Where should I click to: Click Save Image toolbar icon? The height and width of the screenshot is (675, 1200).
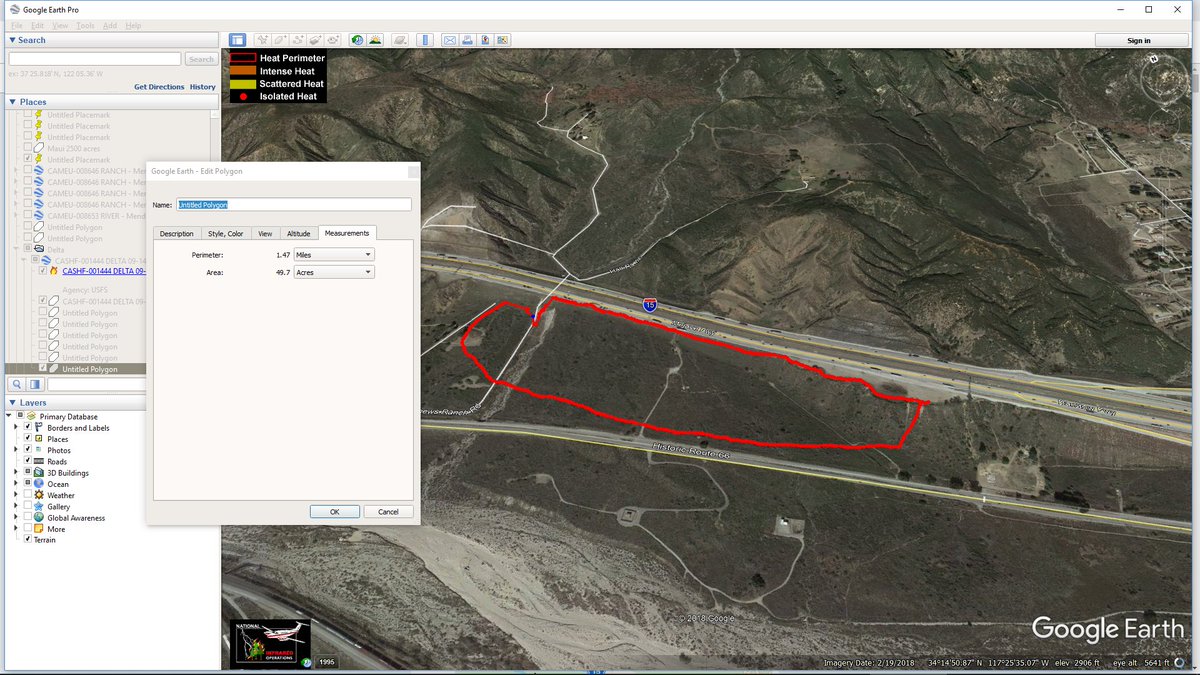tap(485, 40)
